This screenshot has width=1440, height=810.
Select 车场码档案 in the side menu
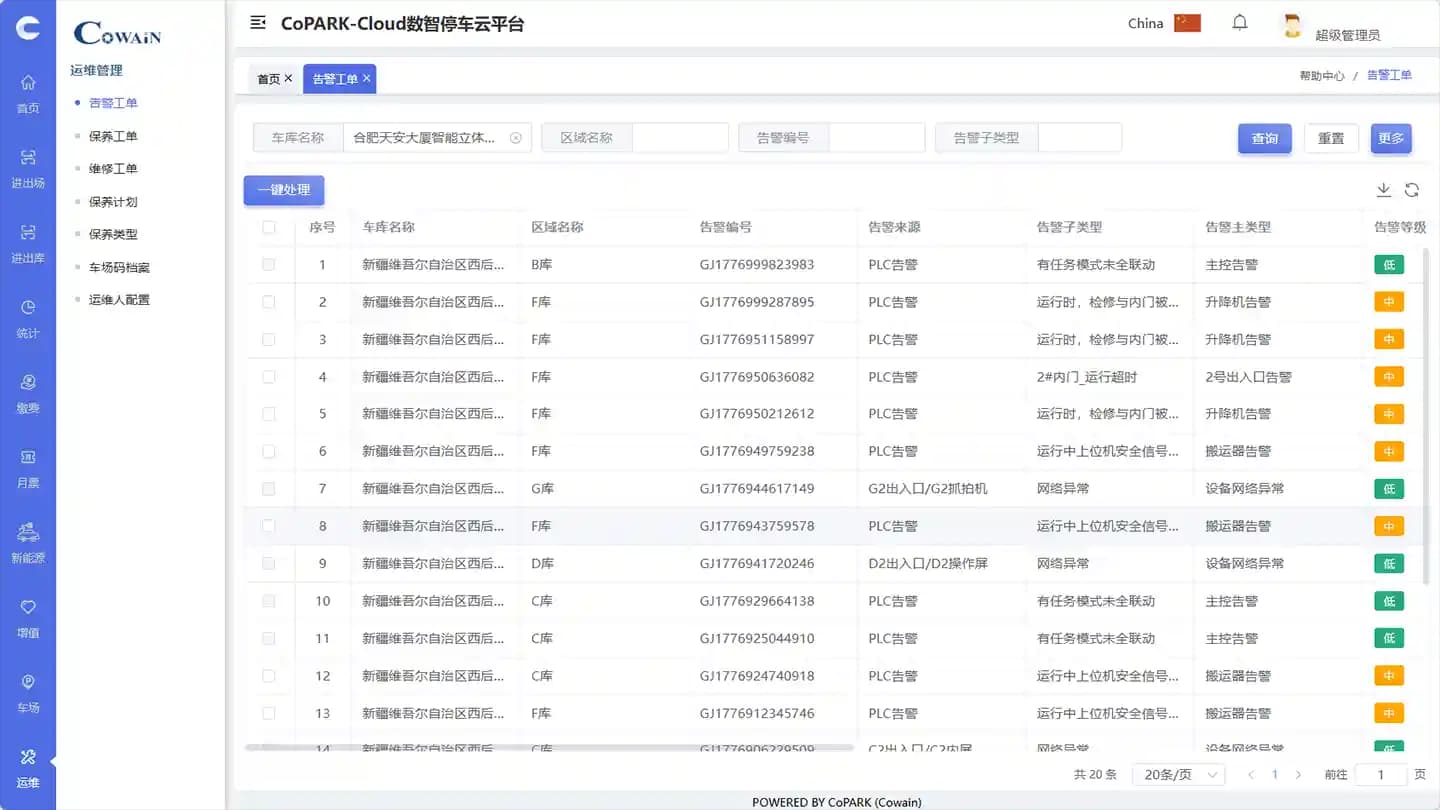click(119, 267)
